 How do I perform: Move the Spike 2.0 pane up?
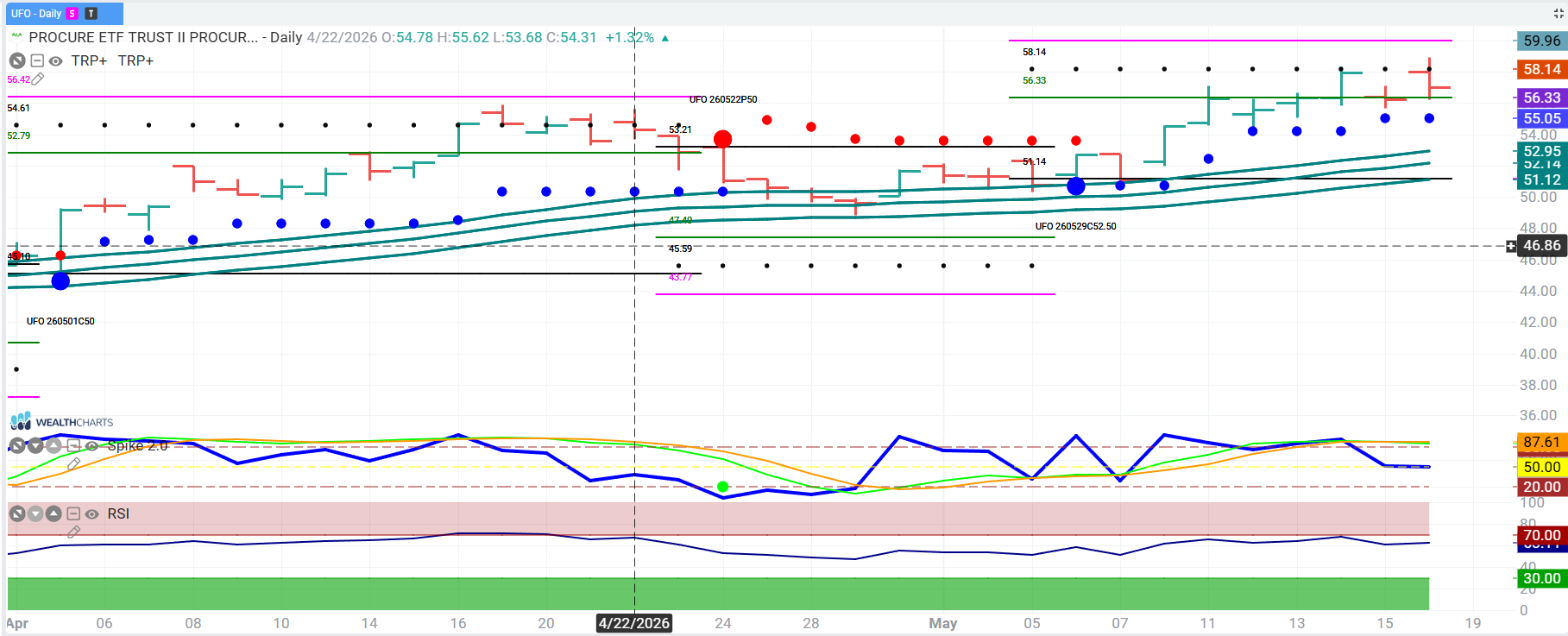point(54,445)
